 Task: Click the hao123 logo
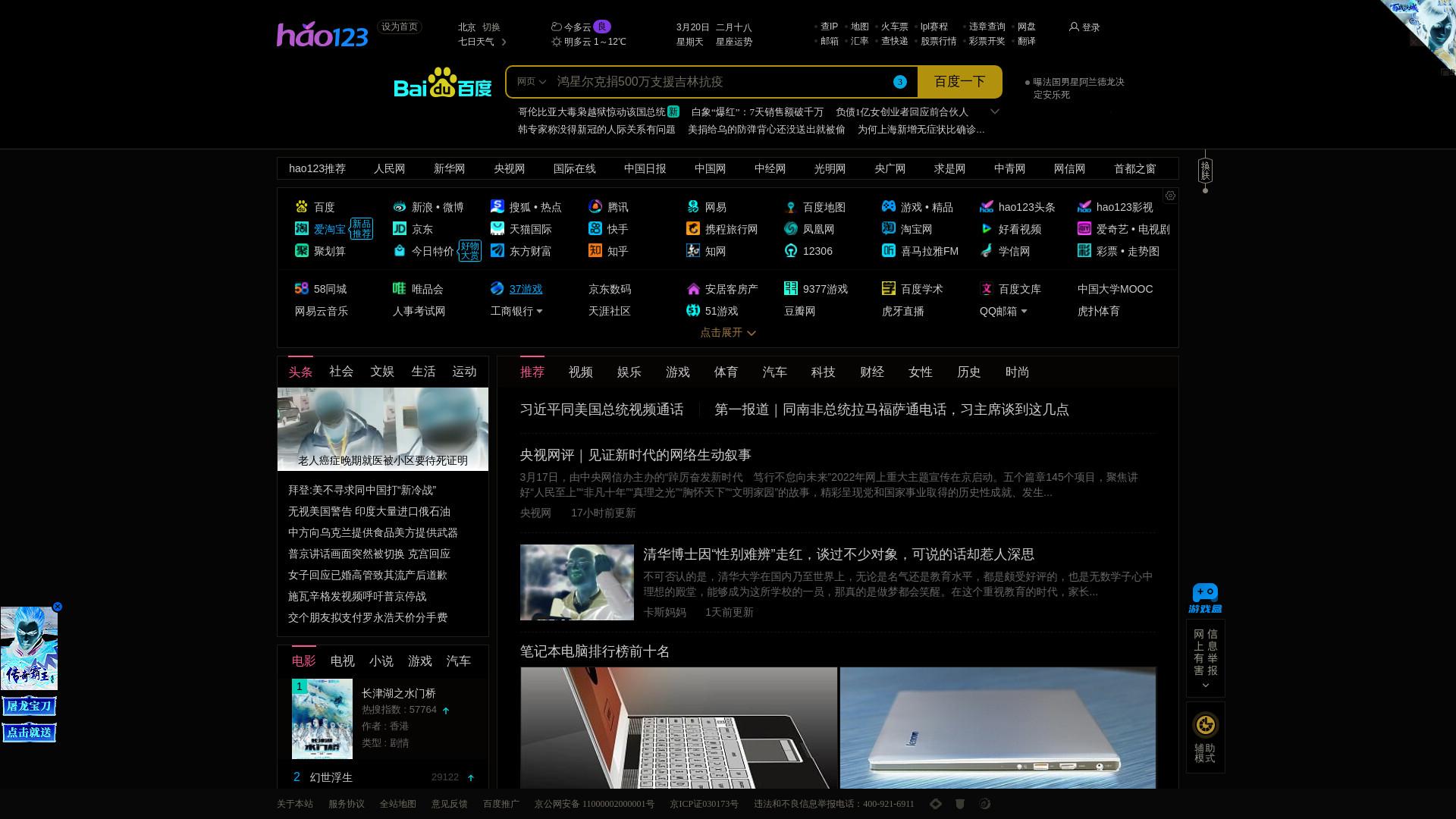[x=322, y=34]
